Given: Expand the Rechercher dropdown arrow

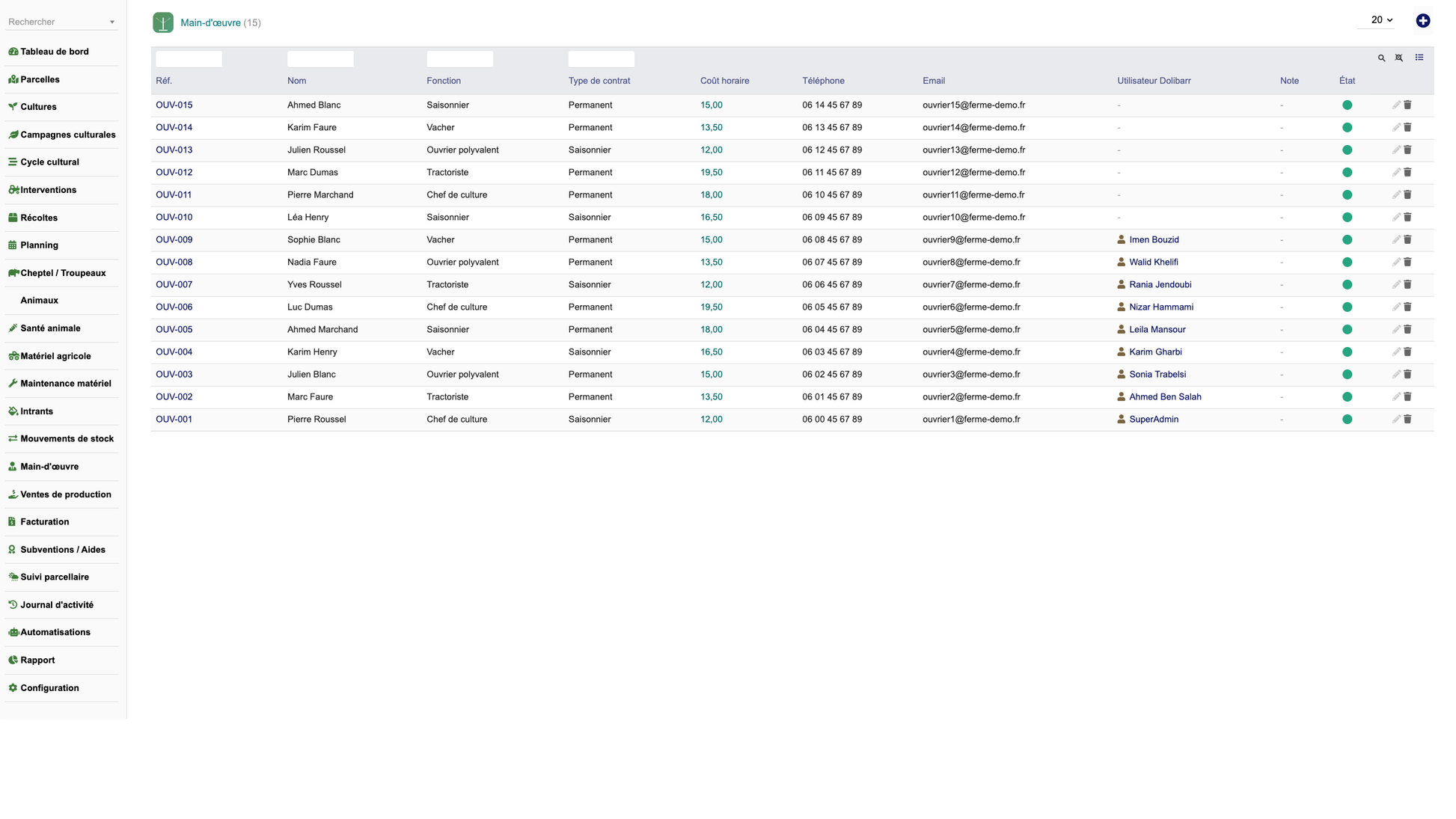Looking at the screenshot, I should [112, 22].
